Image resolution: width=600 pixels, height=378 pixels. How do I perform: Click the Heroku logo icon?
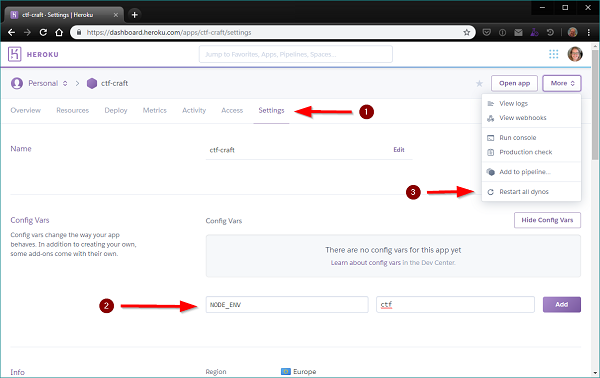click(15, 54)
